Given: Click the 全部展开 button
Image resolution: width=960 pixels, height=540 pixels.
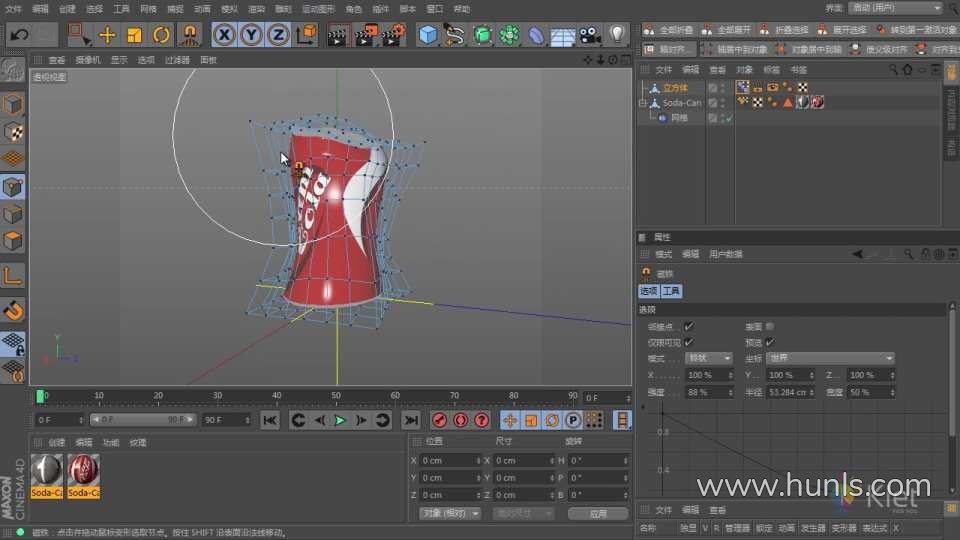Looking at the screenshot, I should 727,29.
